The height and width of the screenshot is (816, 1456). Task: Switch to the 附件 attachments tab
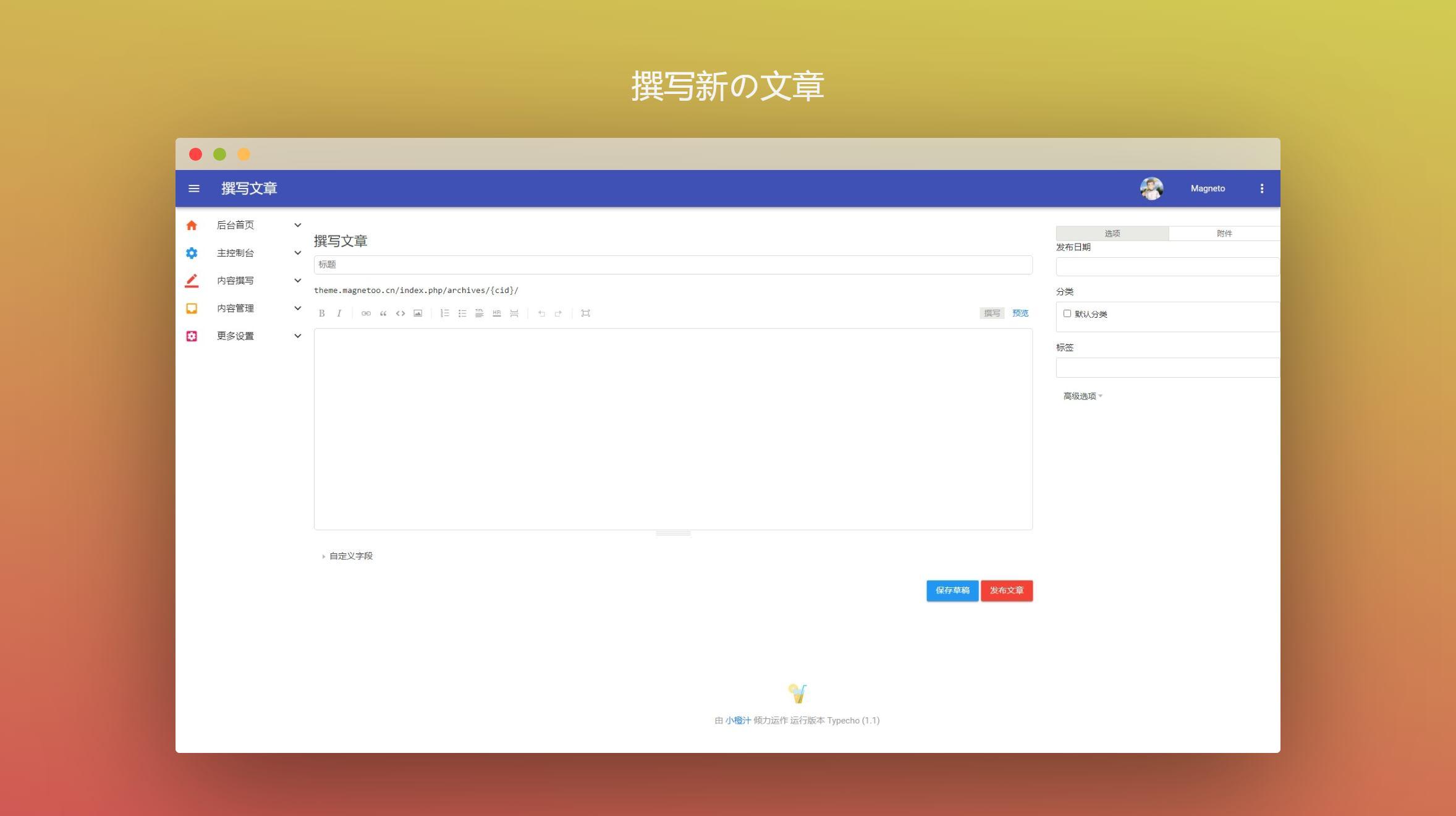point(1224,234)
